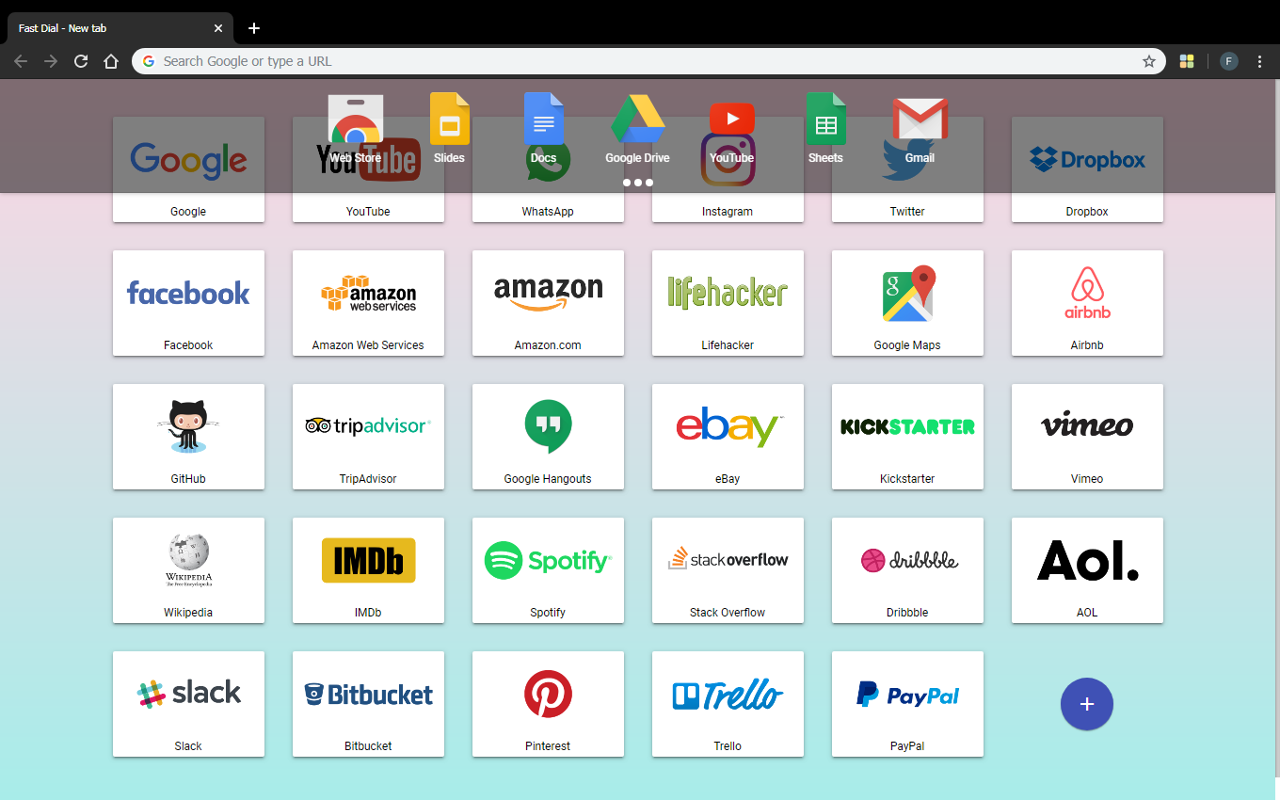Open the Pinterest dial tile
The image size is (1280, 800).
tap(548, 703)
